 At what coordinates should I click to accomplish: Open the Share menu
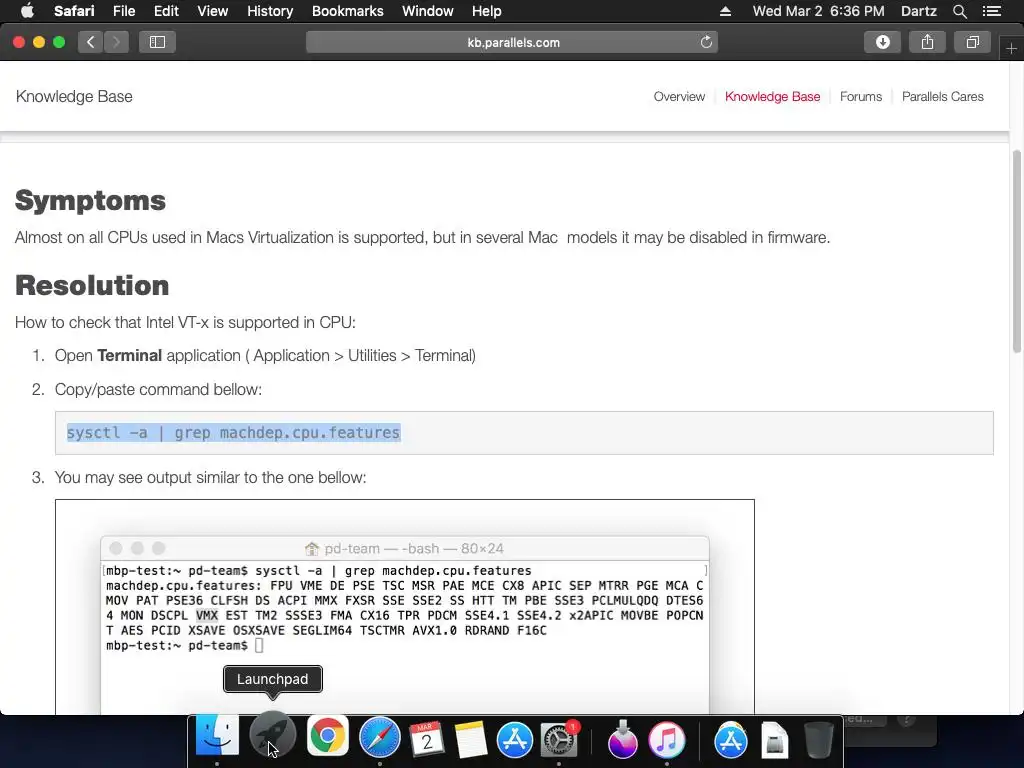[x=927, y=42]
